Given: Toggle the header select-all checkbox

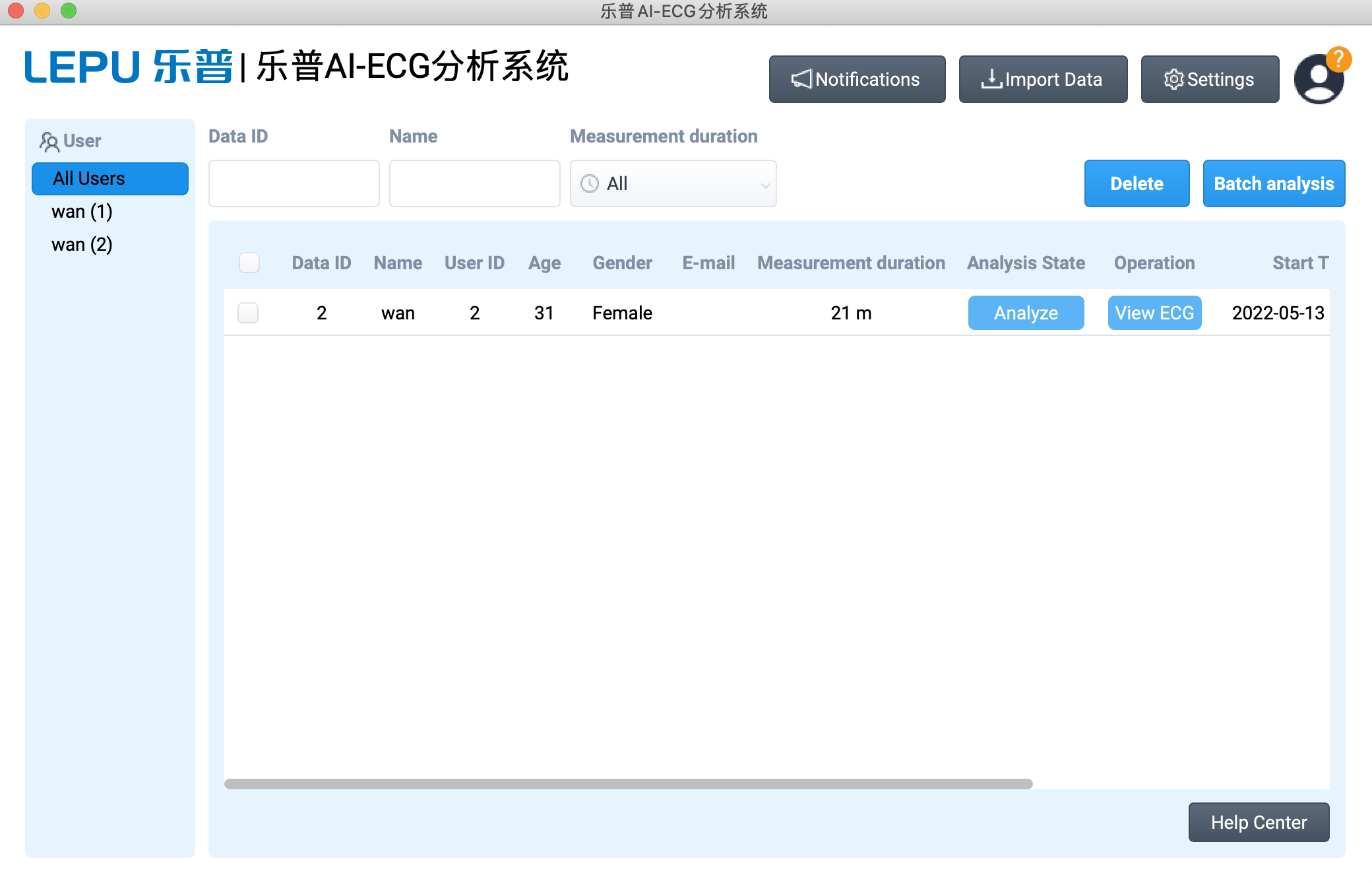Looking at the screenshot, I should coord(250,263).
